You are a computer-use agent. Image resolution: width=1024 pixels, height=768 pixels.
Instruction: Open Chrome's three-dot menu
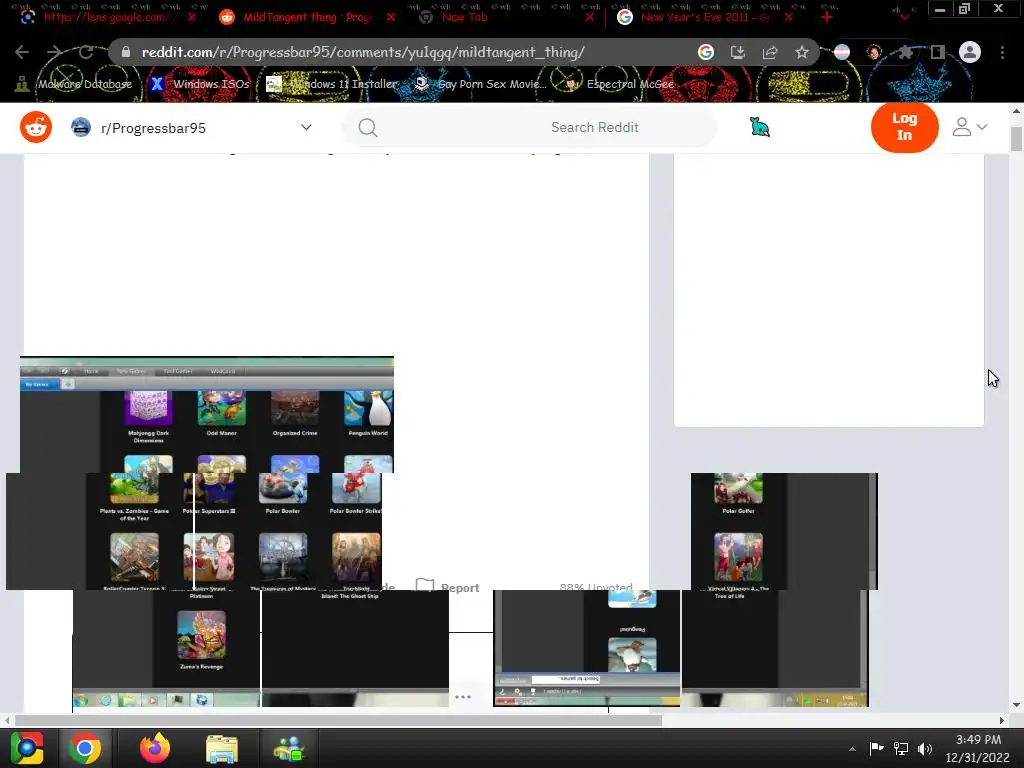pyautogui.click(x=1002, y=52)
